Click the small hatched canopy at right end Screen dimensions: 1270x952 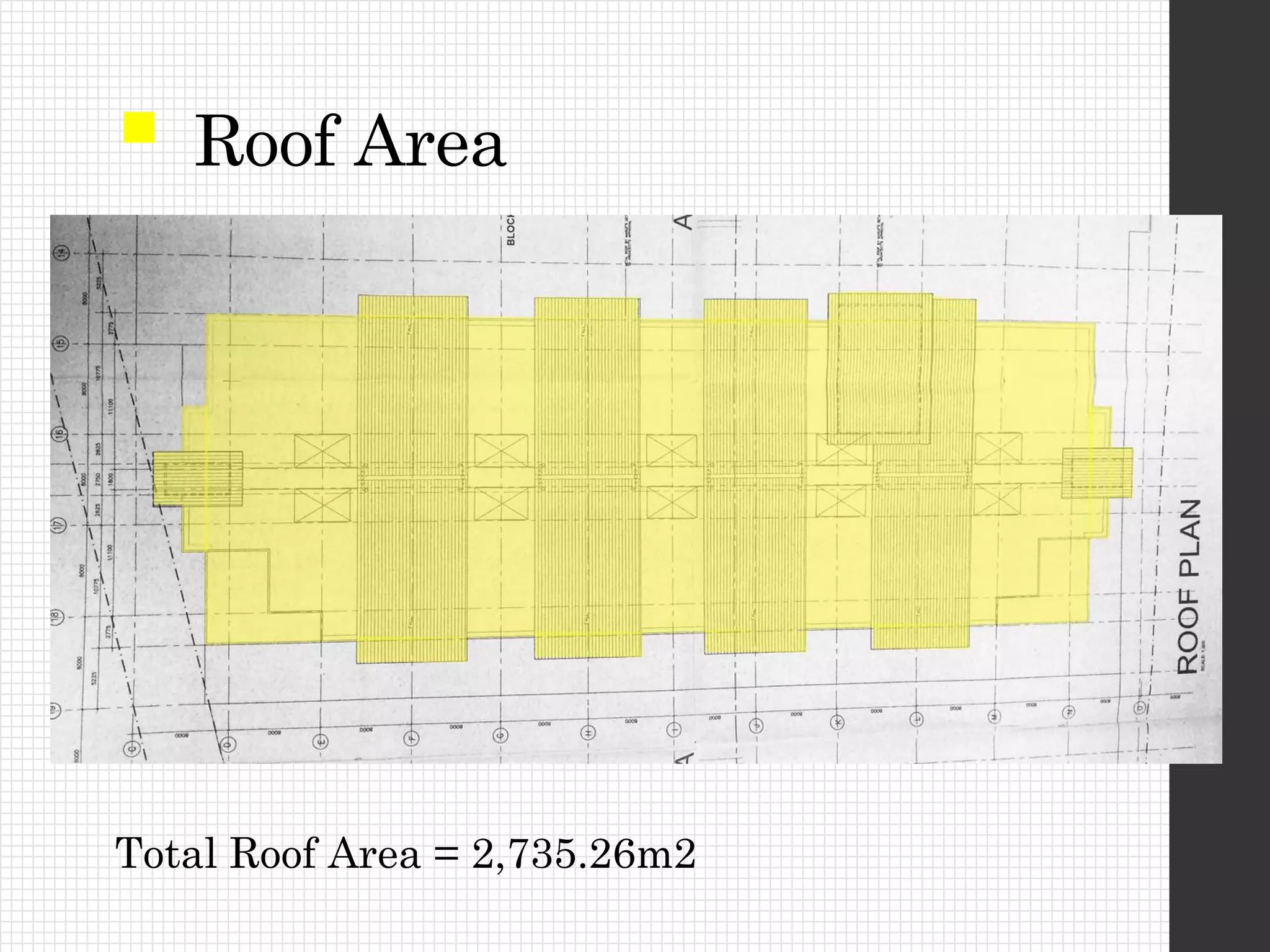pyautogui.click(x=1096, y=473)
